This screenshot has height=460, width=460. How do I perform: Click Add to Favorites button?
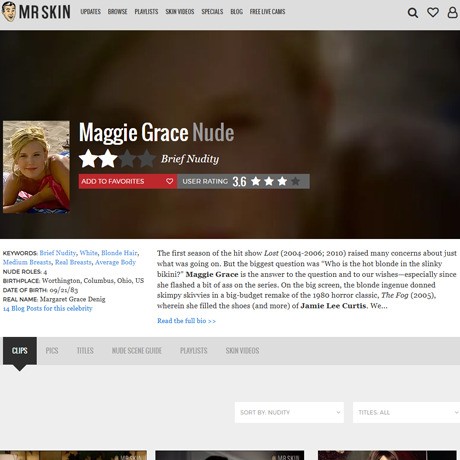coord(128,181)
